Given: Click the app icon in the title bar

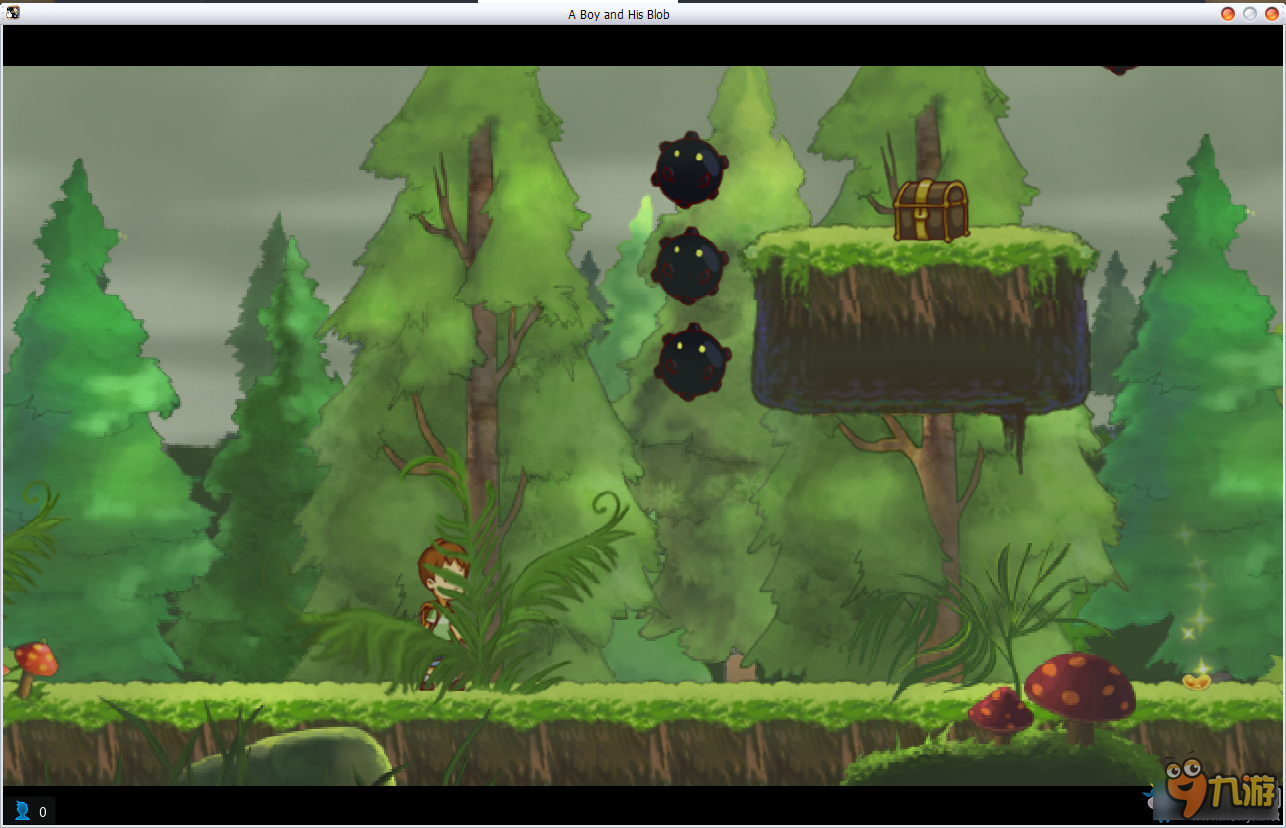Looking at the screenshot, I should point(13,13).
